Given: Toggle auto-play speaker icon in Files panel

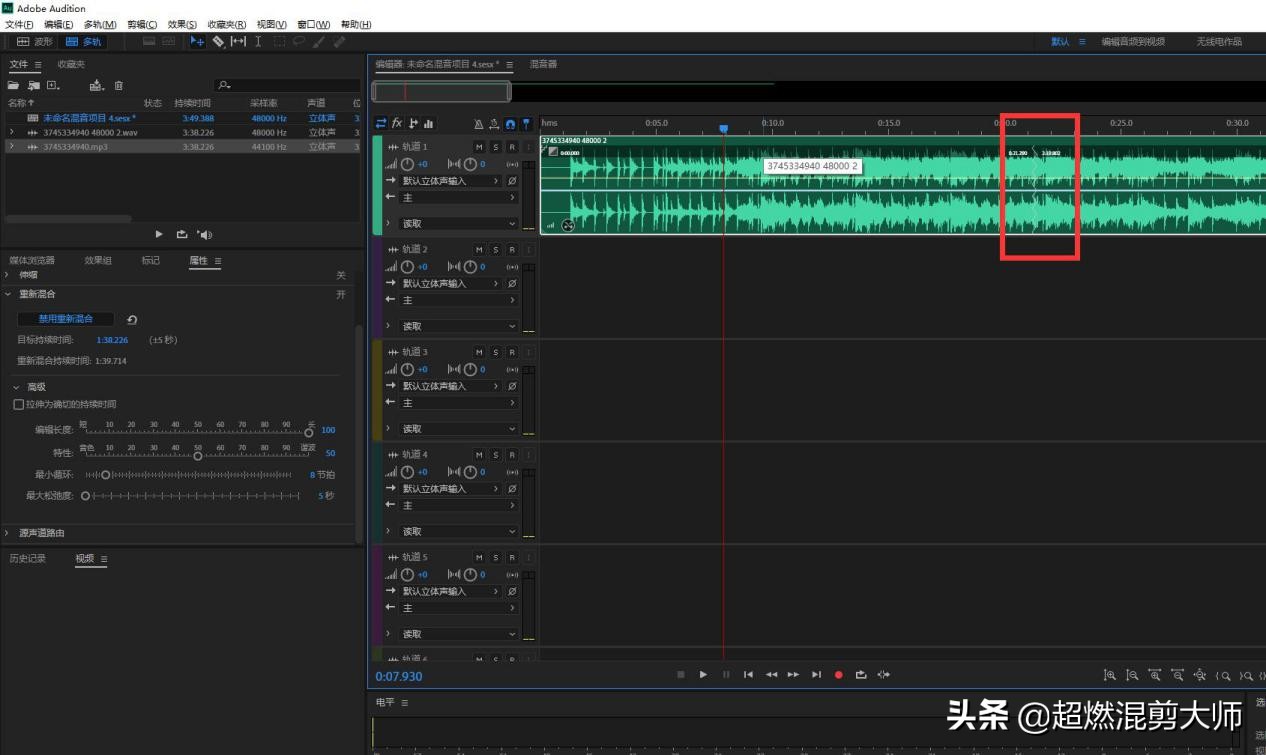Looking at the screenshot, I should [204, 234].
